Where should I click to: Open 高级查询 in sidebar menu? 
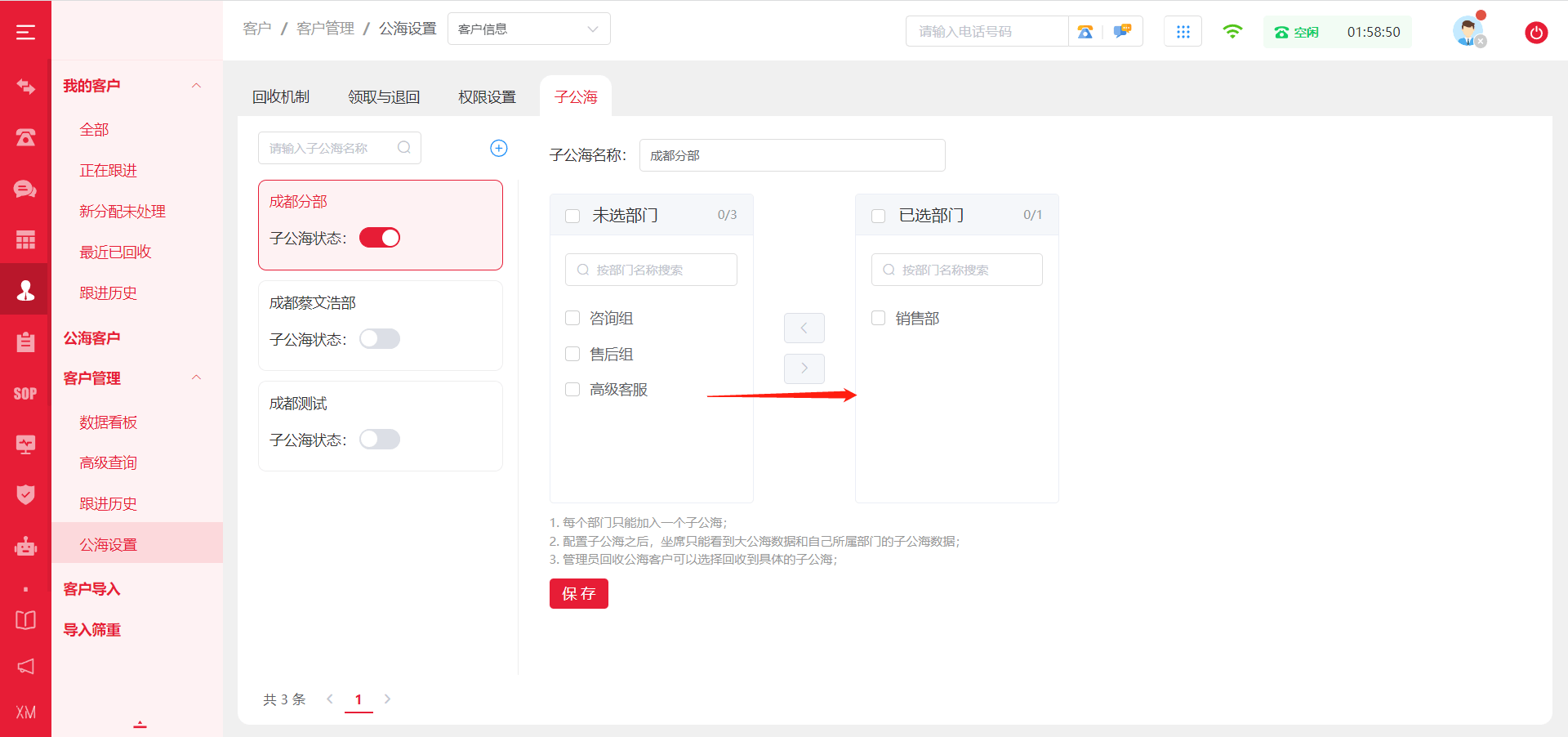[109, 462]
